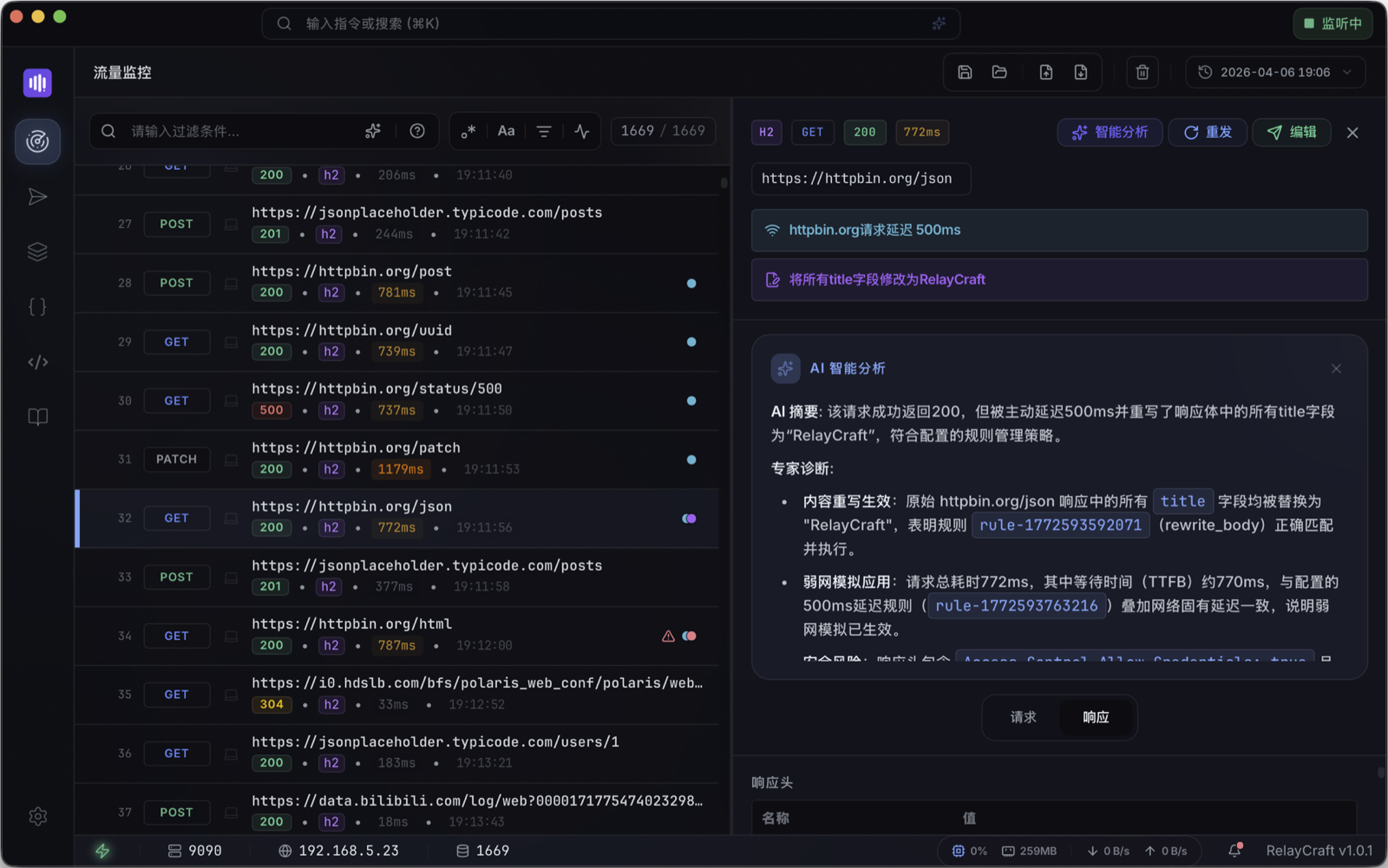Screen dimensions: 1388x868
Task: Click the lightning bolt icon in status bar
Action: (x=102, y=851)
